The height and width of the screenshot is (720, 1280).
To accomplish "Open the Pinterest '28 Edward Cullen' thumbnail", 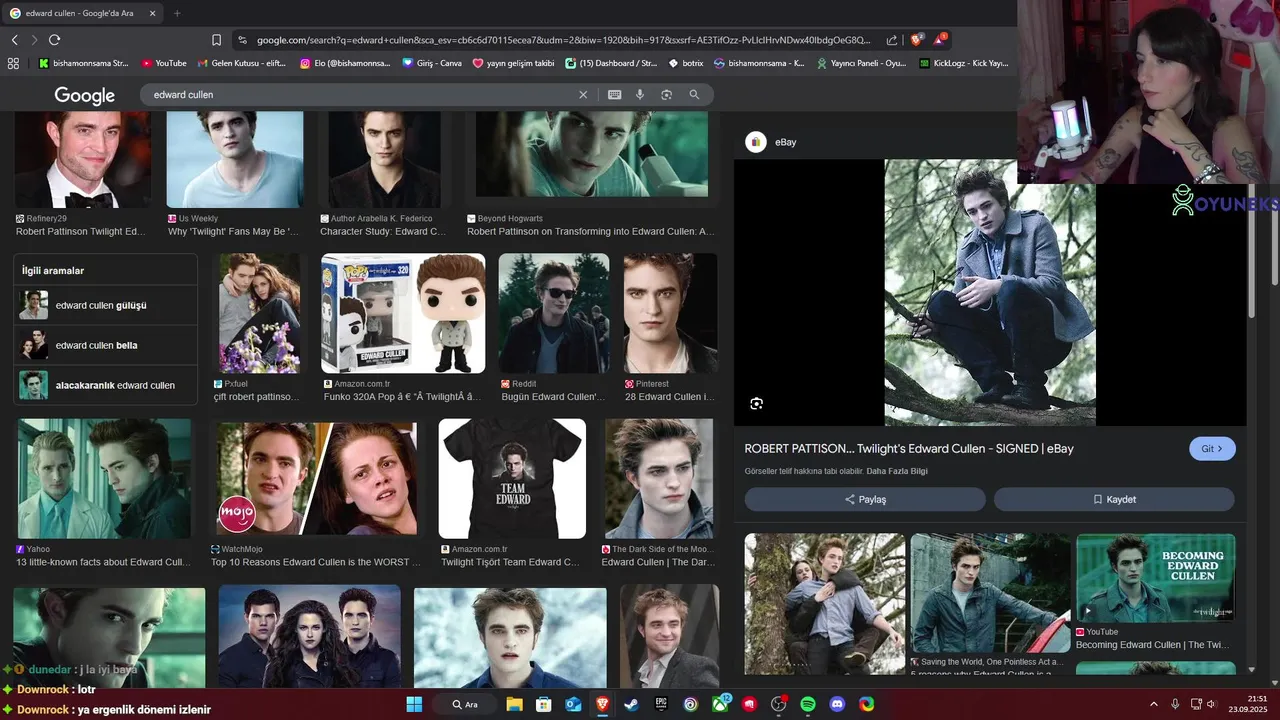I will tap(670, 313).
